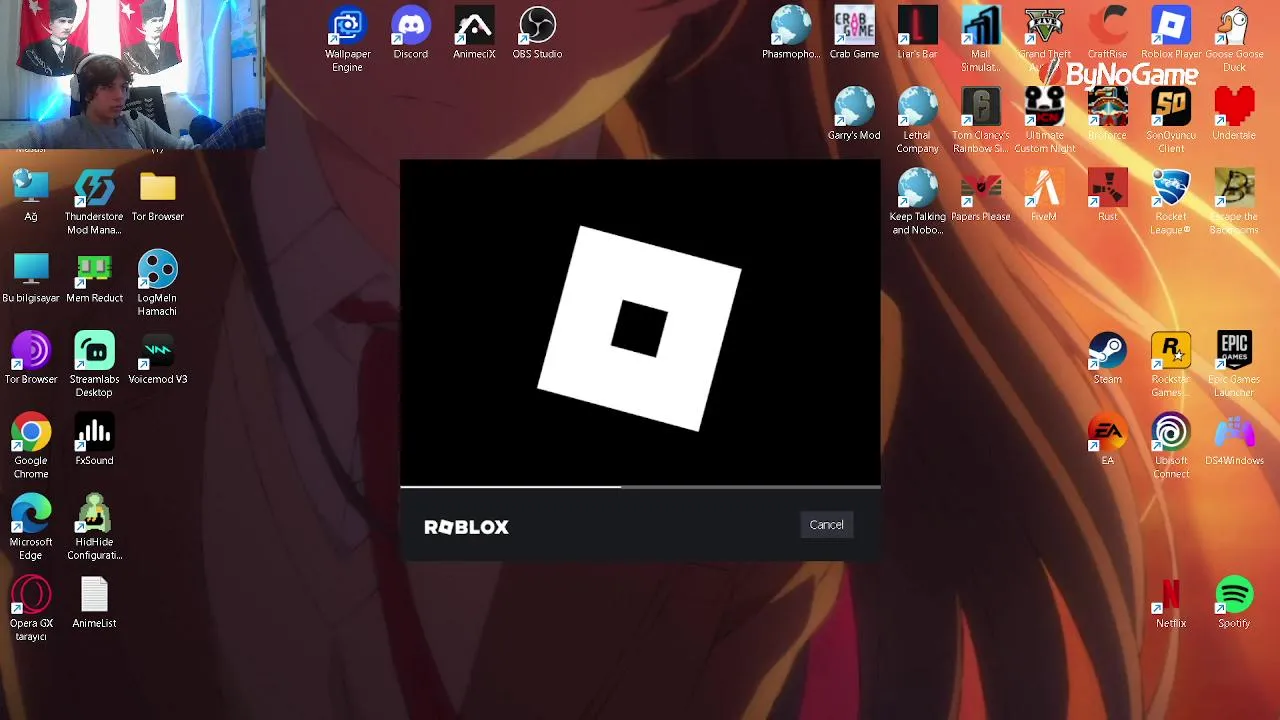Open Papers Please shortcut
The height and width of the screenshot is (720, 1280).
[981, 196]
